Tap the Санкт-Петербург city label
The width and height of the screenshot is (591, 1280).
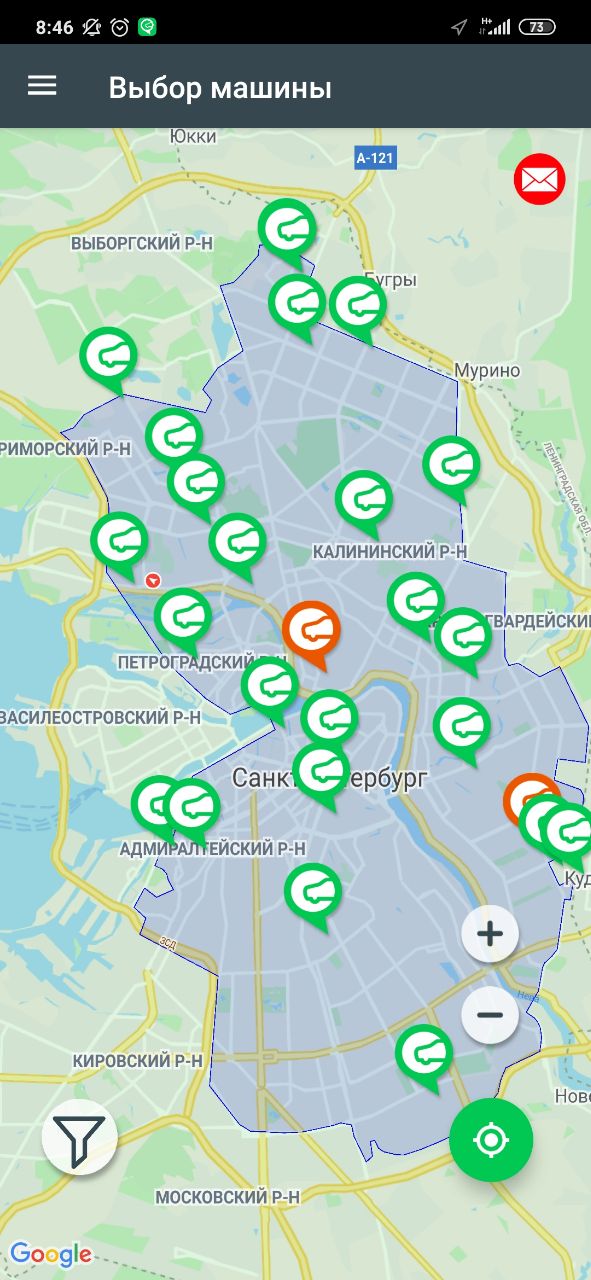point(329,778)
